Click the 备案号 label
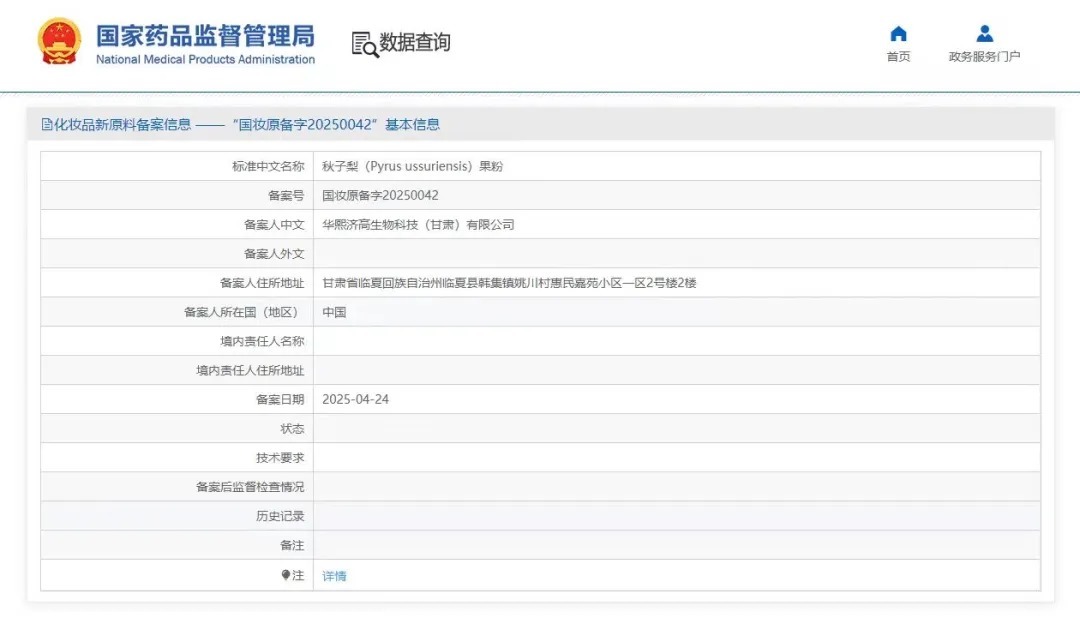 pos(286,196)
